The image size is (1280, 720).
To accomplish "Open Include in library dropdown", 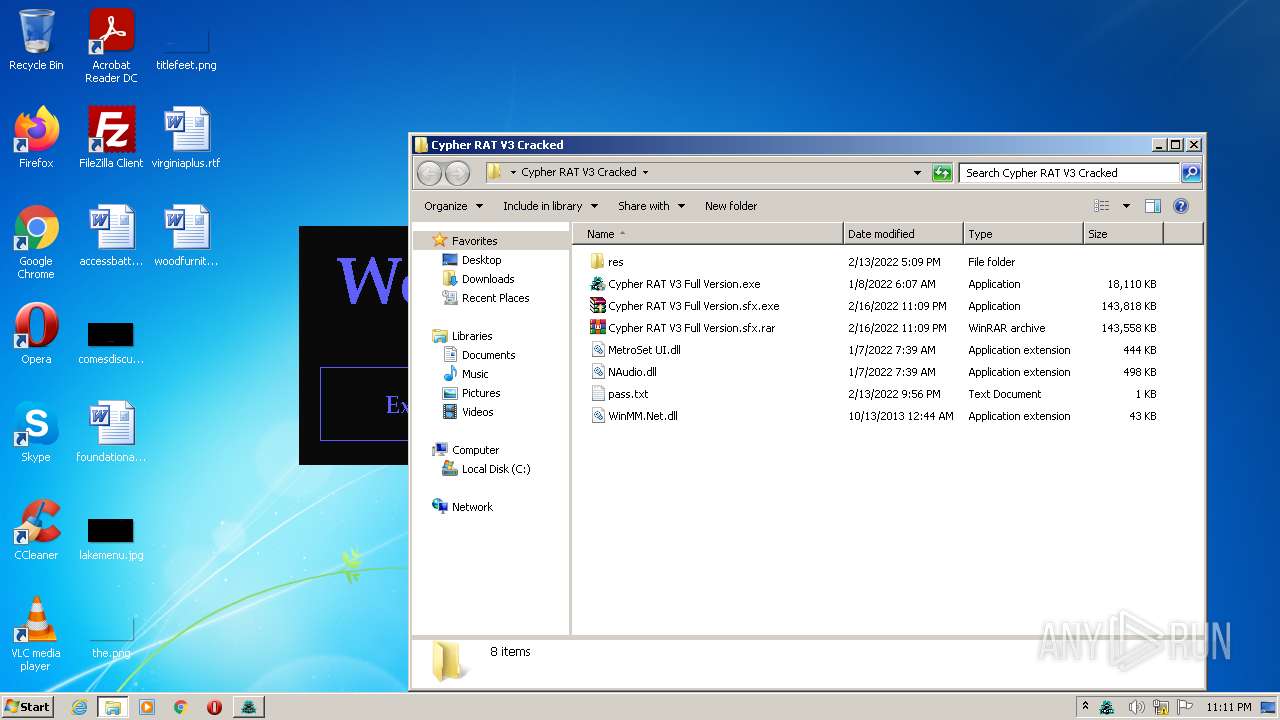I will (x=550, y=206).
